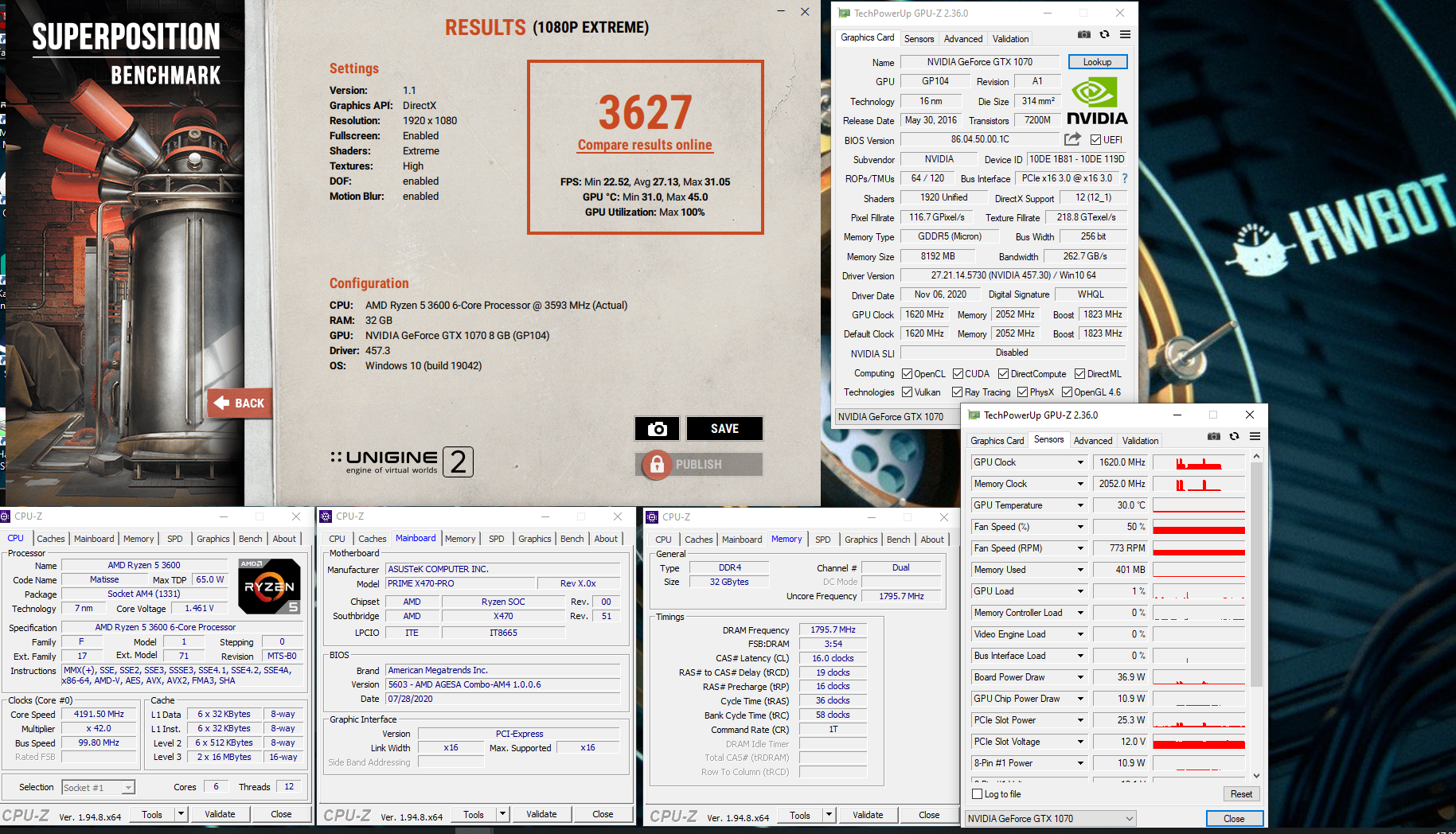Toggle the CUDA checkbox
The image size is (1456, 834).
[x=958, y=374]
